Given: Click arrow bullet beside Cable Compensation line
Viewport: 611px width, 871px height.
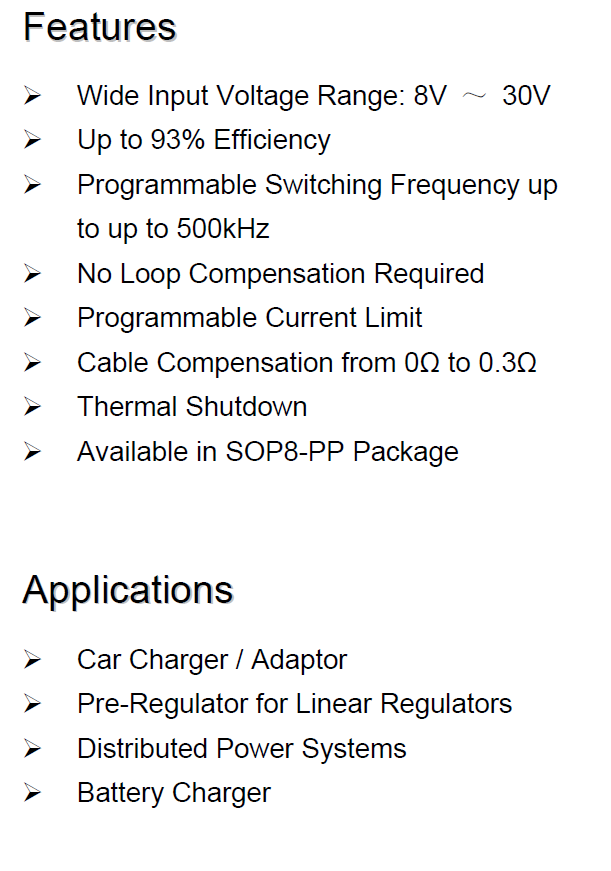Looking at the screenshot, I should (x=32, y=363).
